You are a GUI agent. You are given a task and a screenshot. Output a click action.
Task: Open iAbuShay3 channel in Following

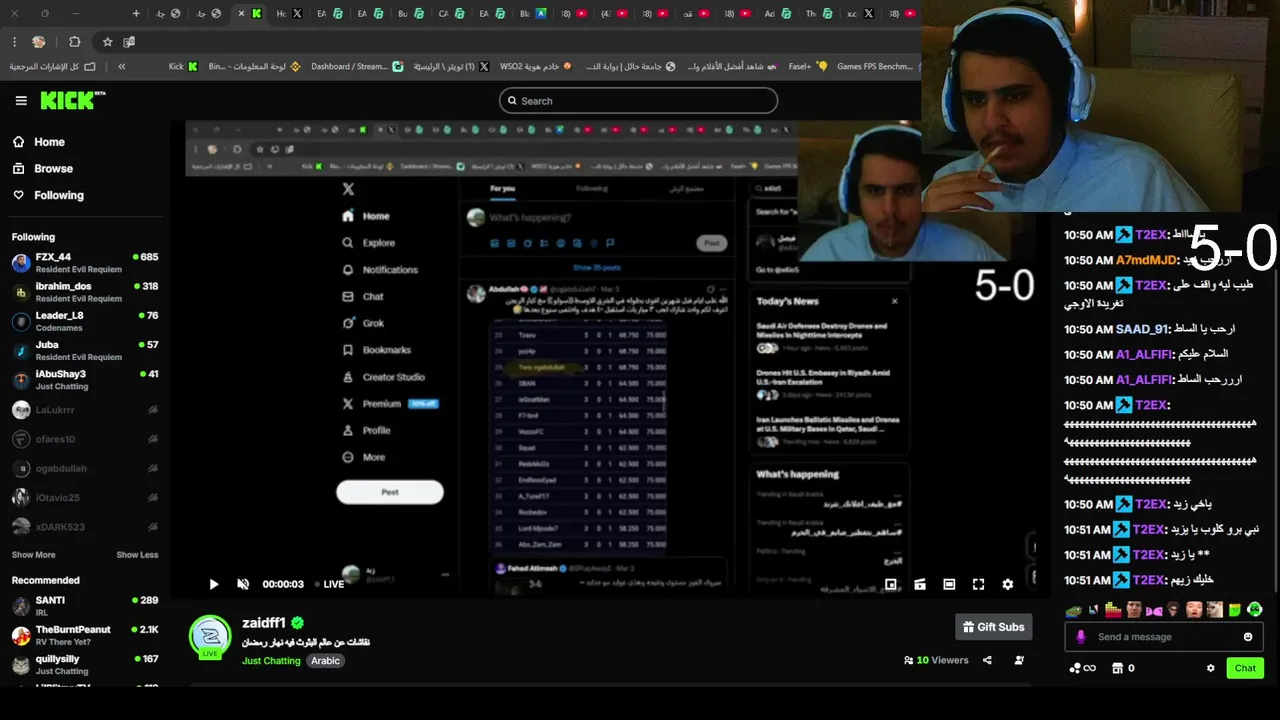pyautogui.click(x=84, y=380)
